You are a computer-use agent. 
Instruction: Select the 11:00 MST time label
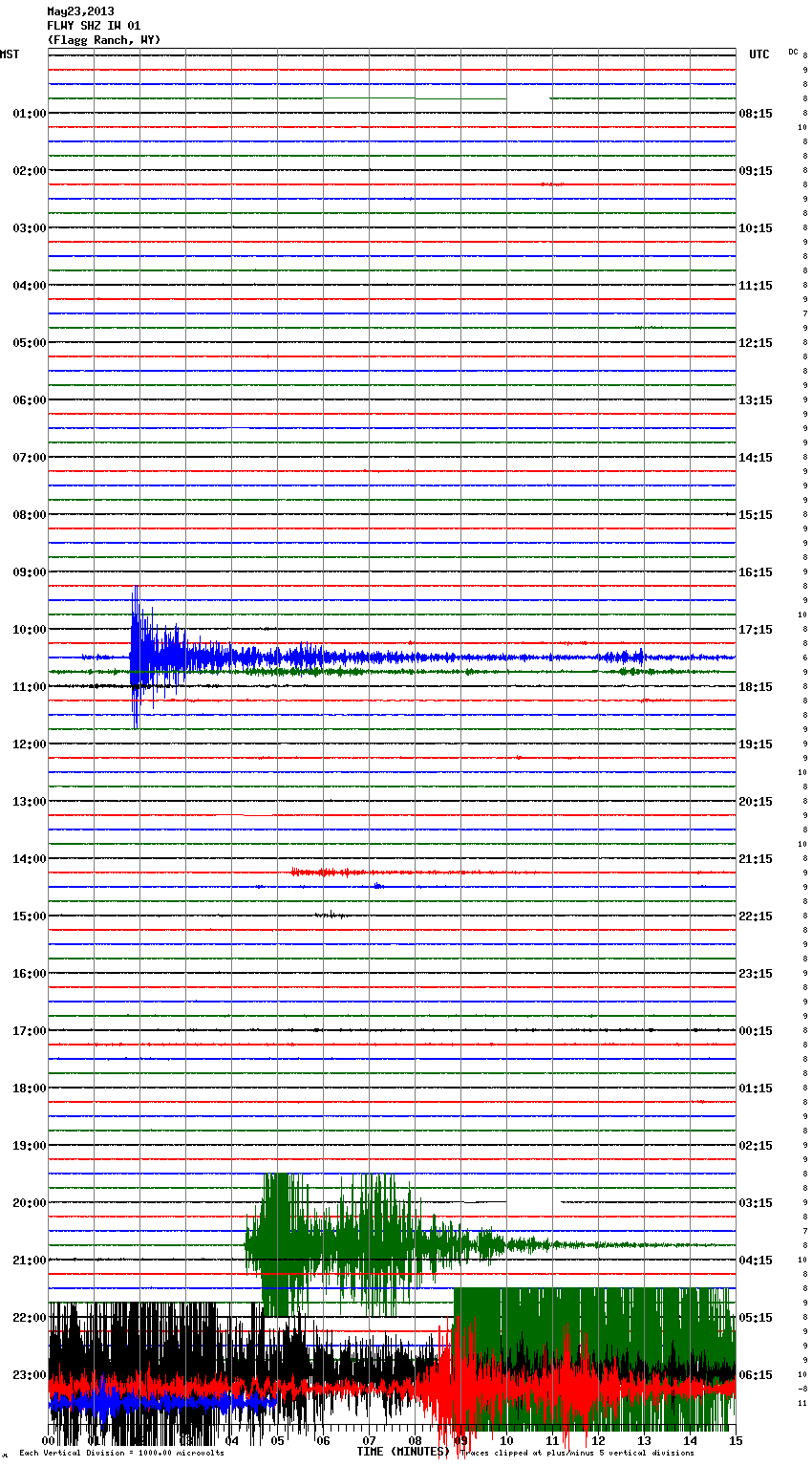(x=29, y=687)
